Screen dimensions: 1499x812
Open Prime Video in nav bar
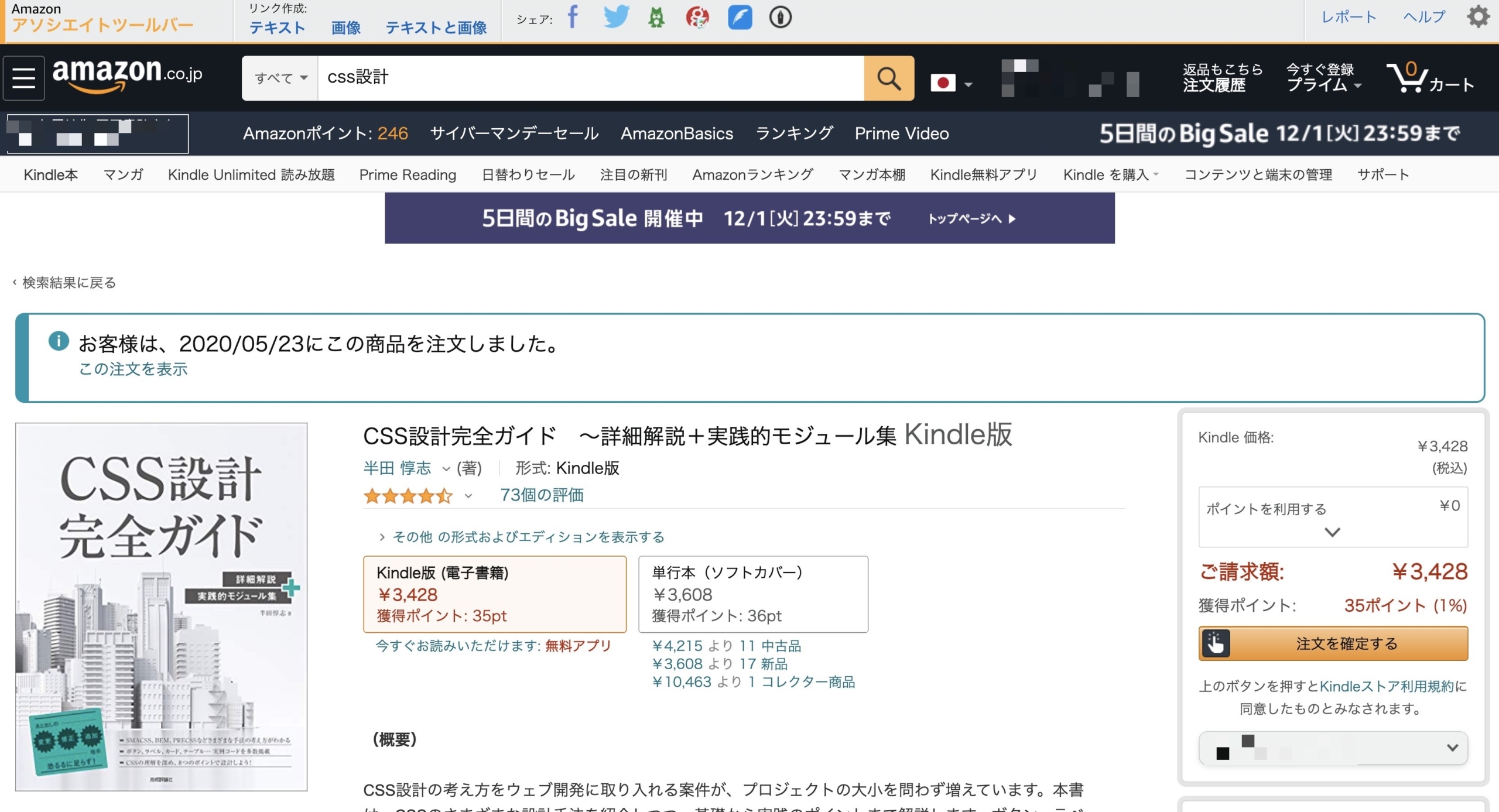(x=902, y=133)
